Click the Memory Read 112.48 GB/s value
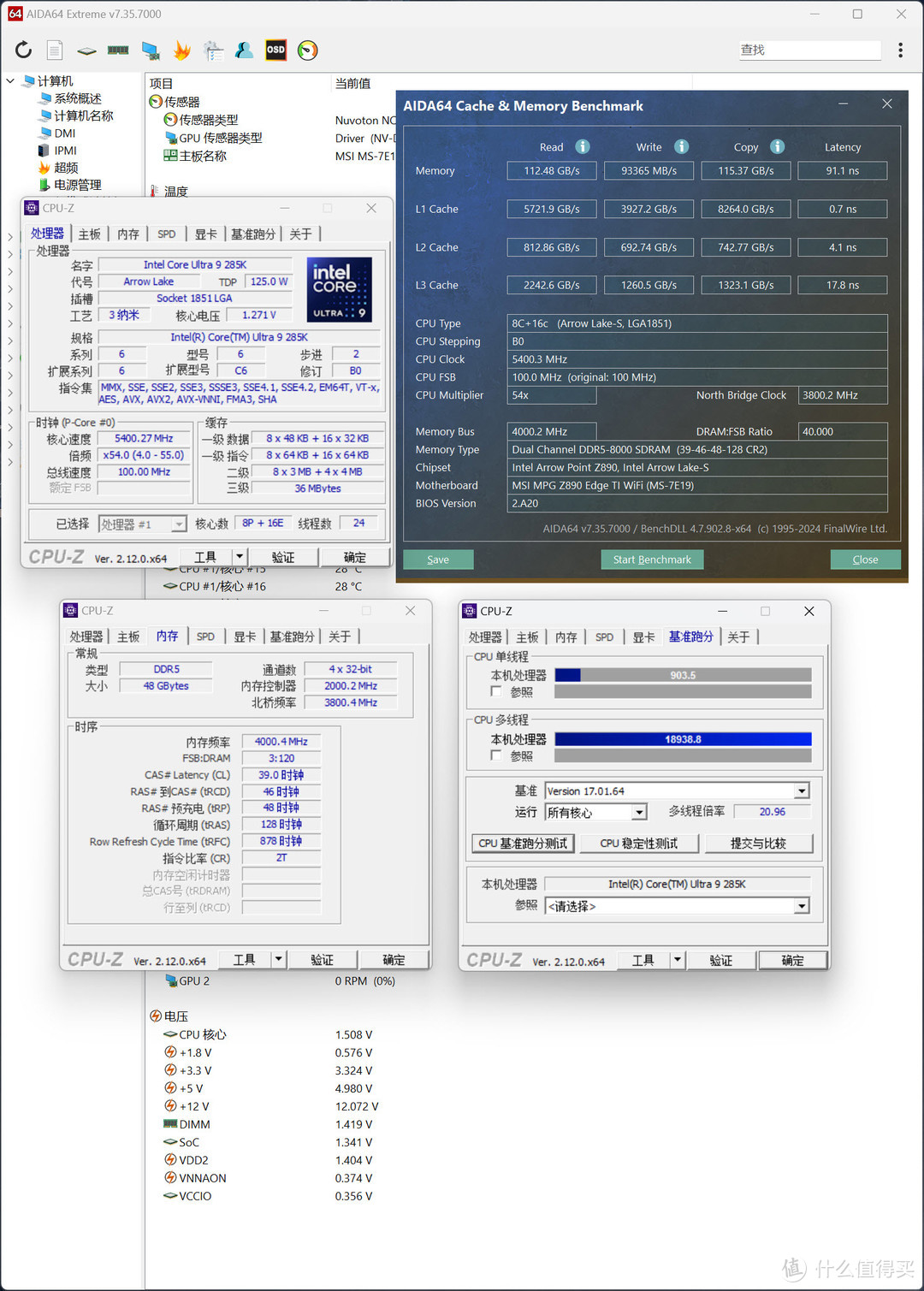This screenshot has width=924, height=1291. tap(552, 171)
